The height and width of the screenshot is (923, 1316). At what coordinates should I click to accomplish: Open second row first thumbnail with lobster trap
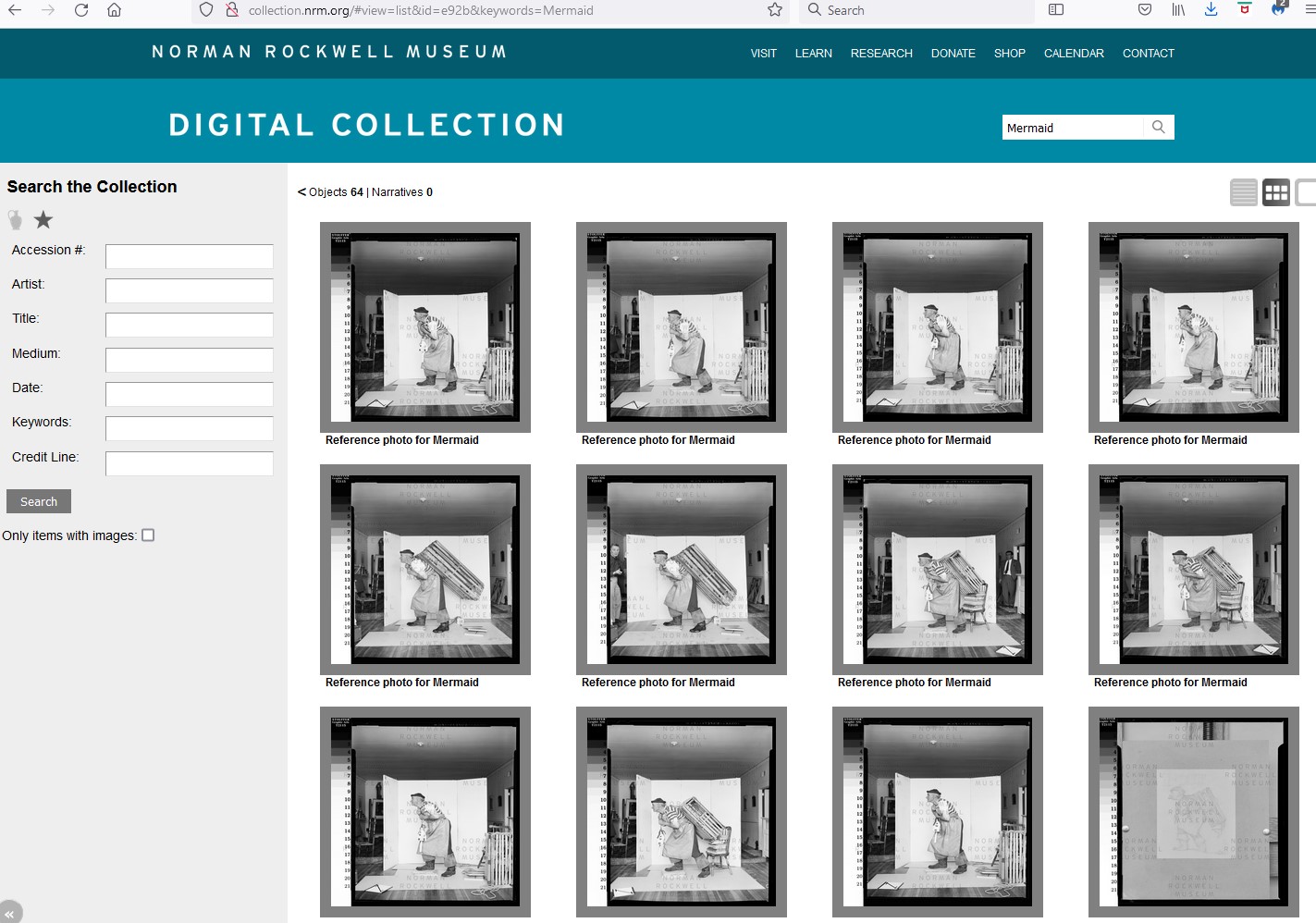point(425,570)
